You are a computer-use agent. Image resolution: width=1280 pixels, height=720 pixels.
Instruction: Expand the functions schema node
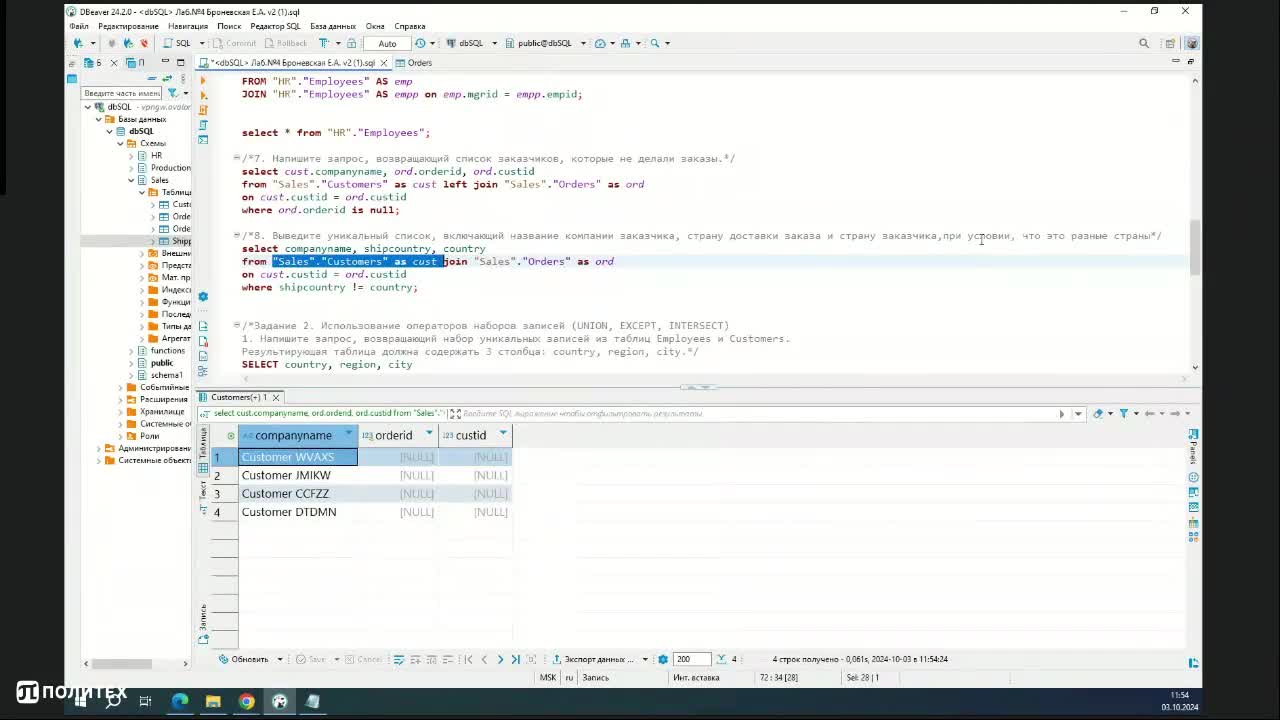(130, 351)
